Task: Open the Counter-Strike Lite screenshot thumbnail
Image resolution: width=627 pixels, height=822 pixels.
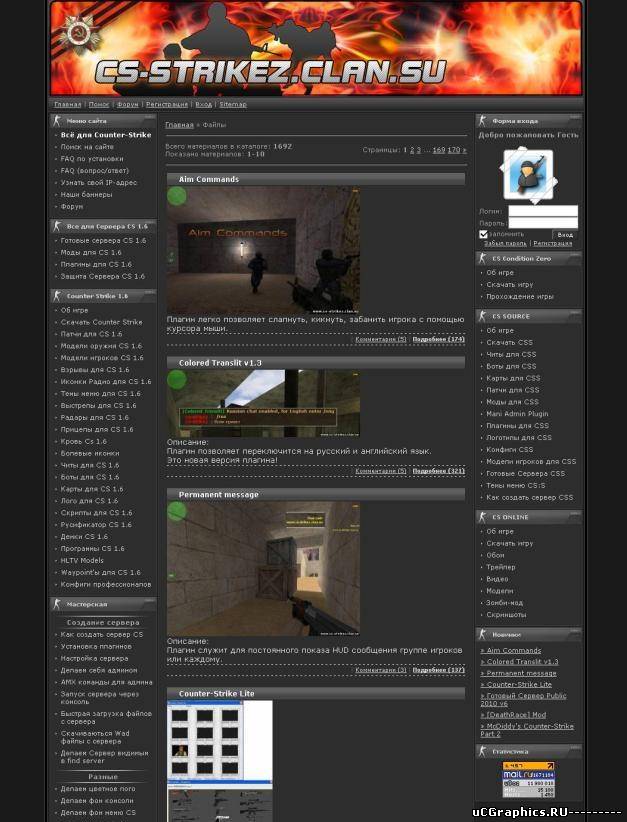Action: click(220, 761)
